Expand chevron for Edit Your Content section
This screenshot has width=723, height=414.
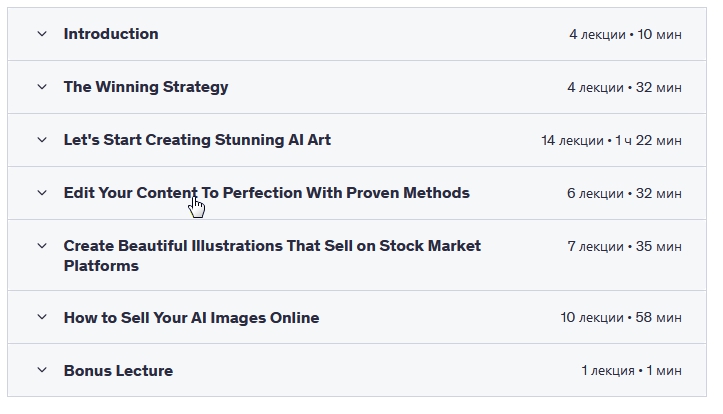click(x=42, y=193)
